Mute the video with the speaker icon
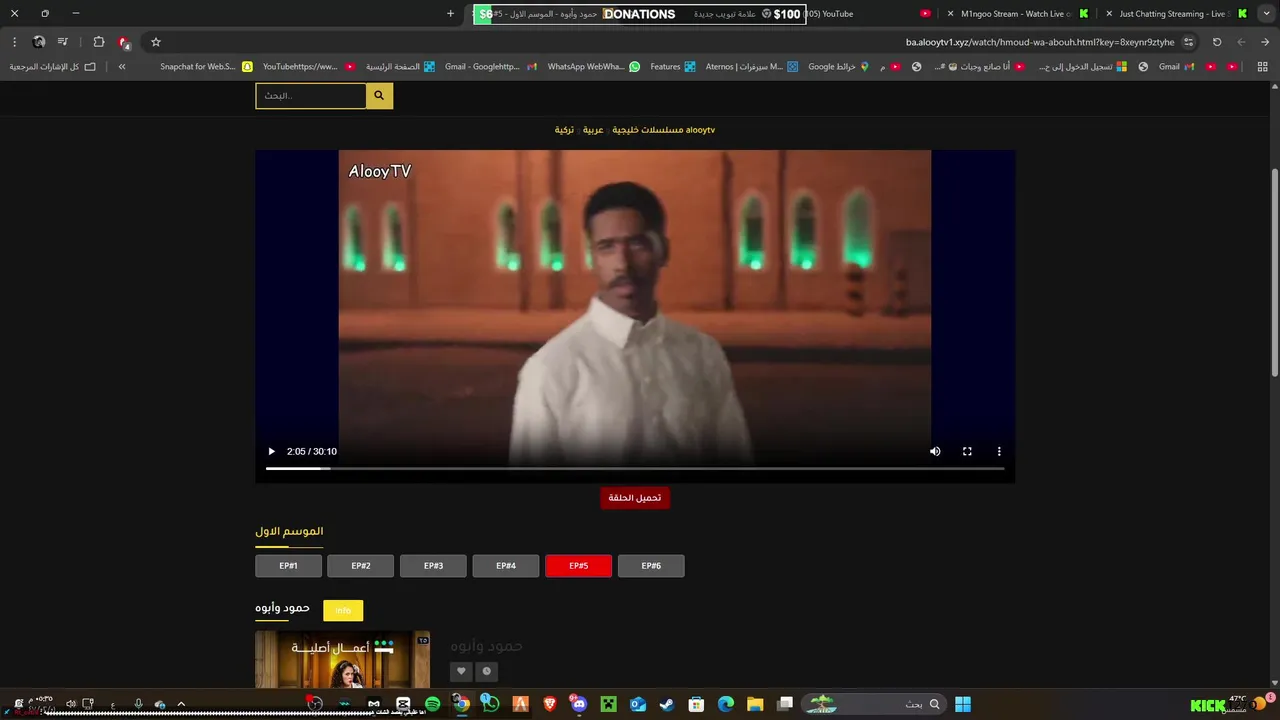The width and height of the screenshot is (1280, 720). pos(935,451)
